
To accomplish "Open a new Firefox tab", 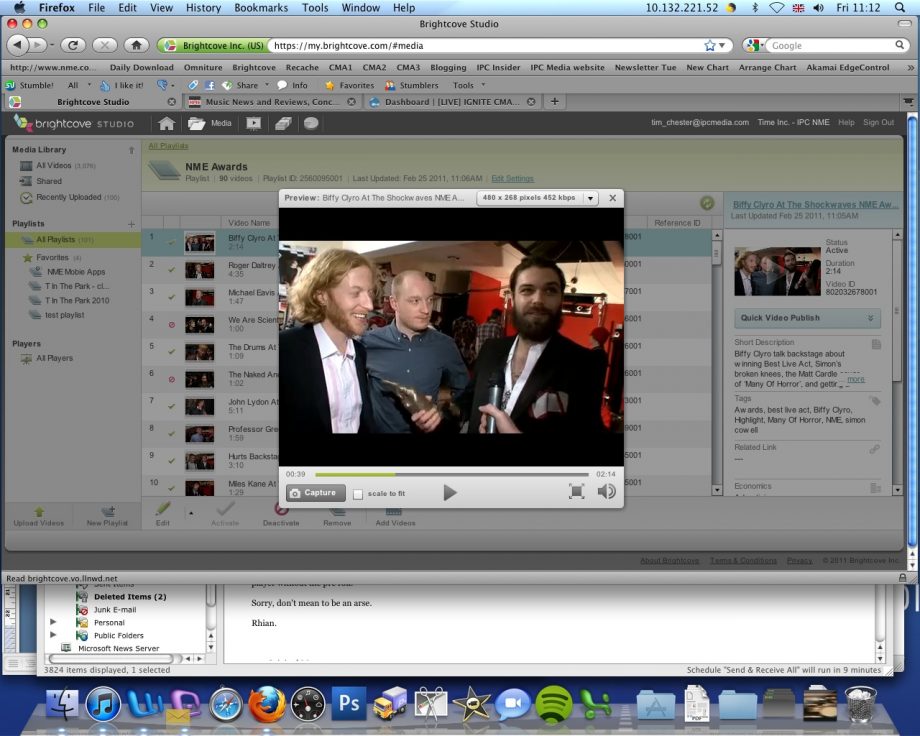I will [x=554, y=102].
